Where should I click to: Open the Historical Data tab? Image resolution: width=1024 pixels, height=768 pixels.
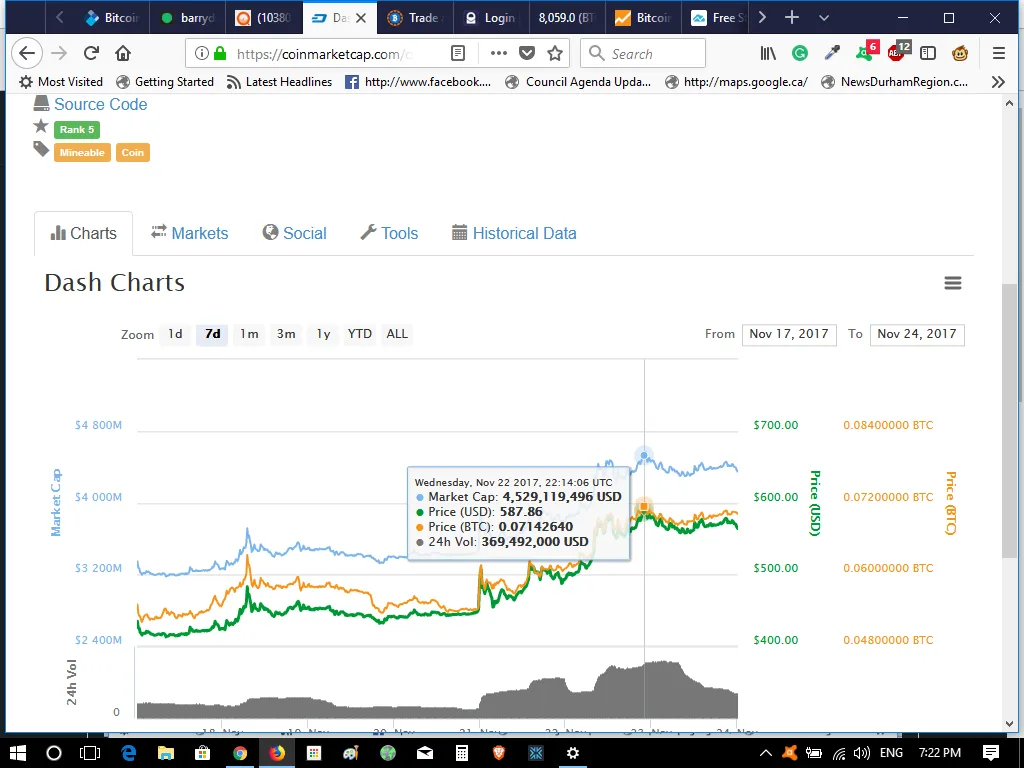pyautogui.click(x=514, y=233)
